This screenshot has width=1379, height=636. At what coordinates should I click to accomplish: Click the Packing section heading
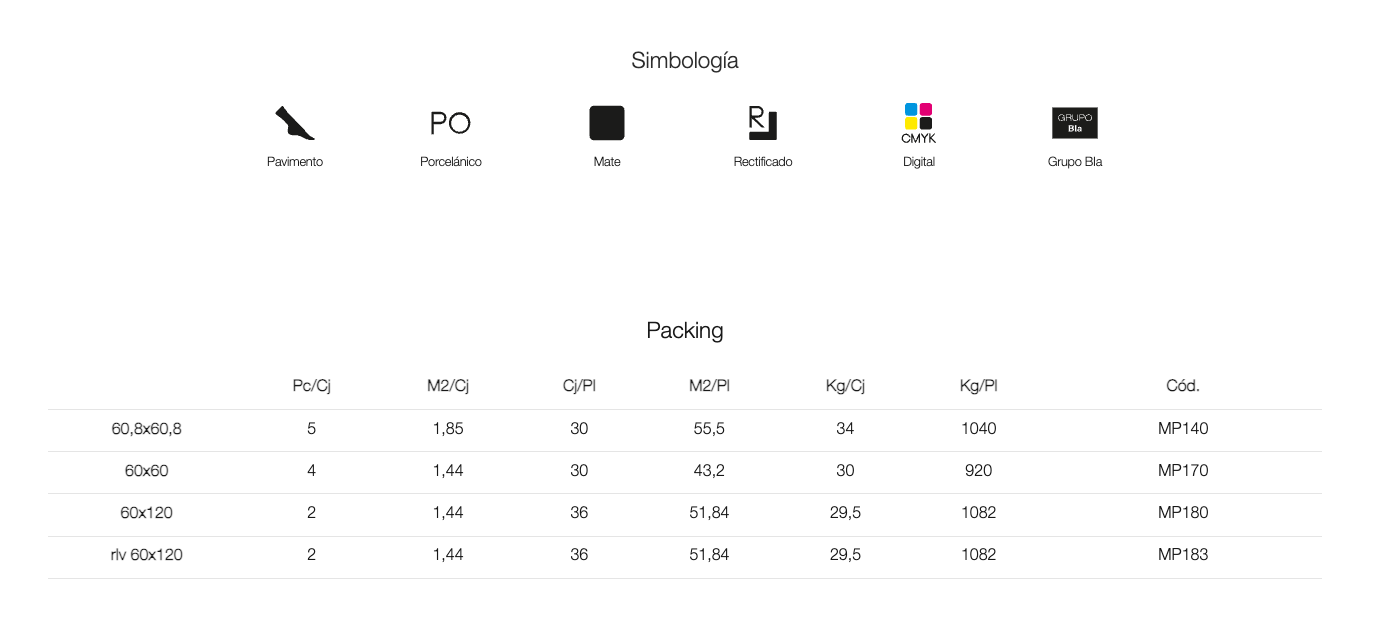click(x=685, y=331)
